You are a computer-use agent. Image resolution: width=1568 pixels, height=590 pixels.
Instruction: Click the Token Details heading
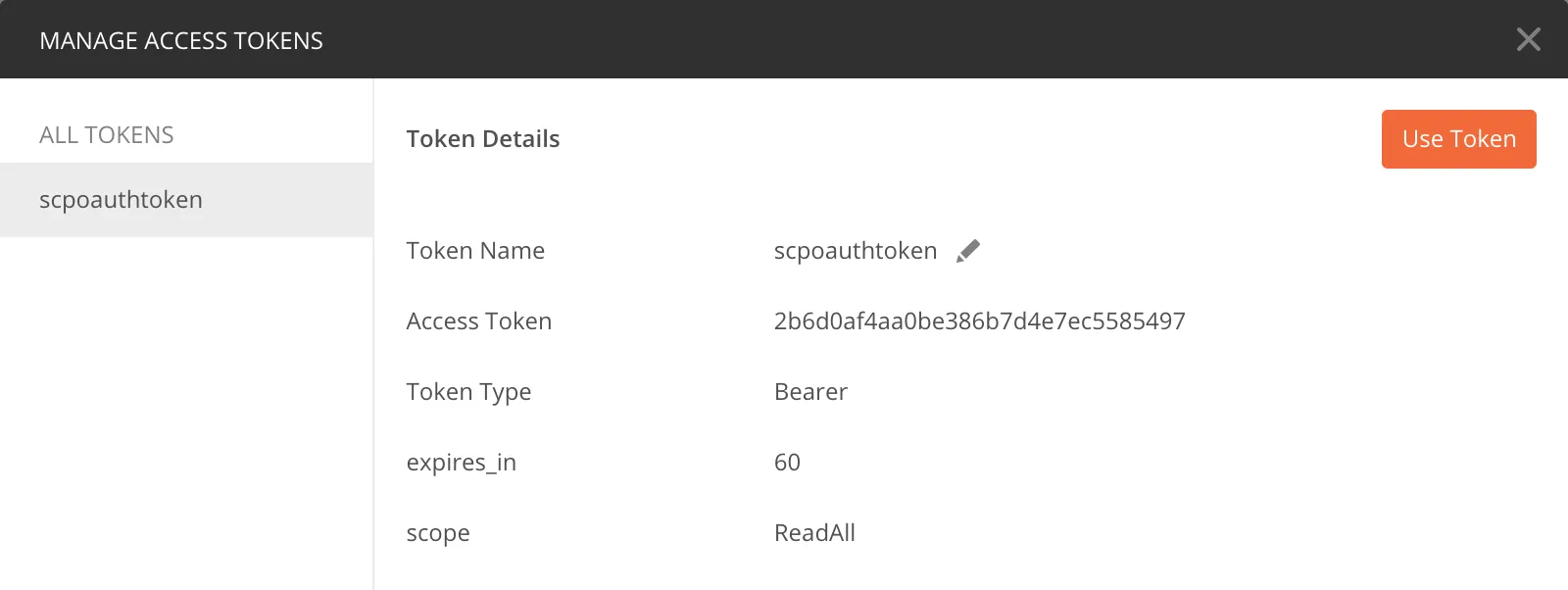click(483, 139)
